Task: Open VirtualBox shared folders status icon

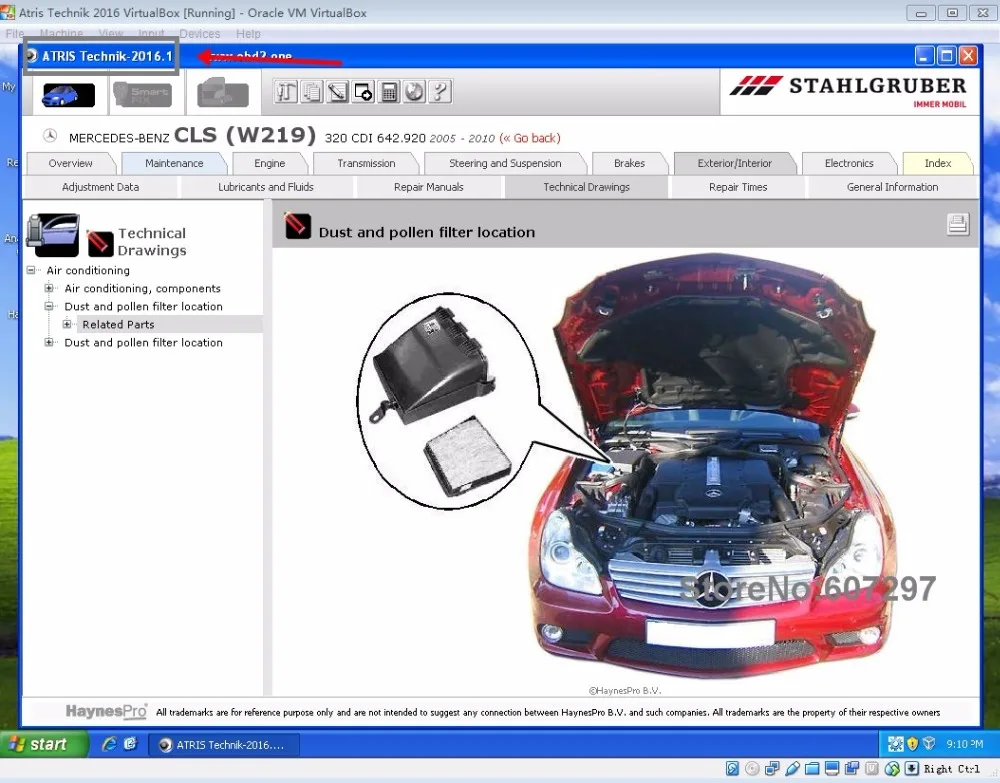Action: [812, 769]
